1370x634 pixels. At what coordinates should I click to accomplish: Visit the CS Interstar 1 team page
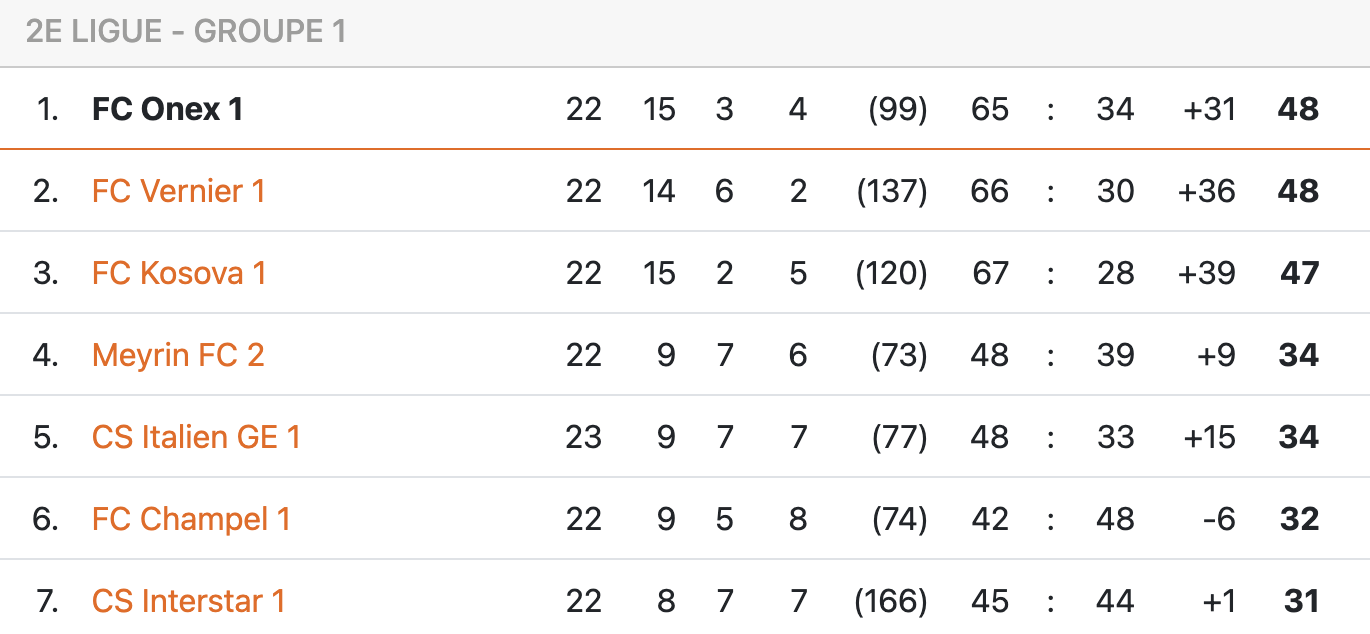(189, 601)
